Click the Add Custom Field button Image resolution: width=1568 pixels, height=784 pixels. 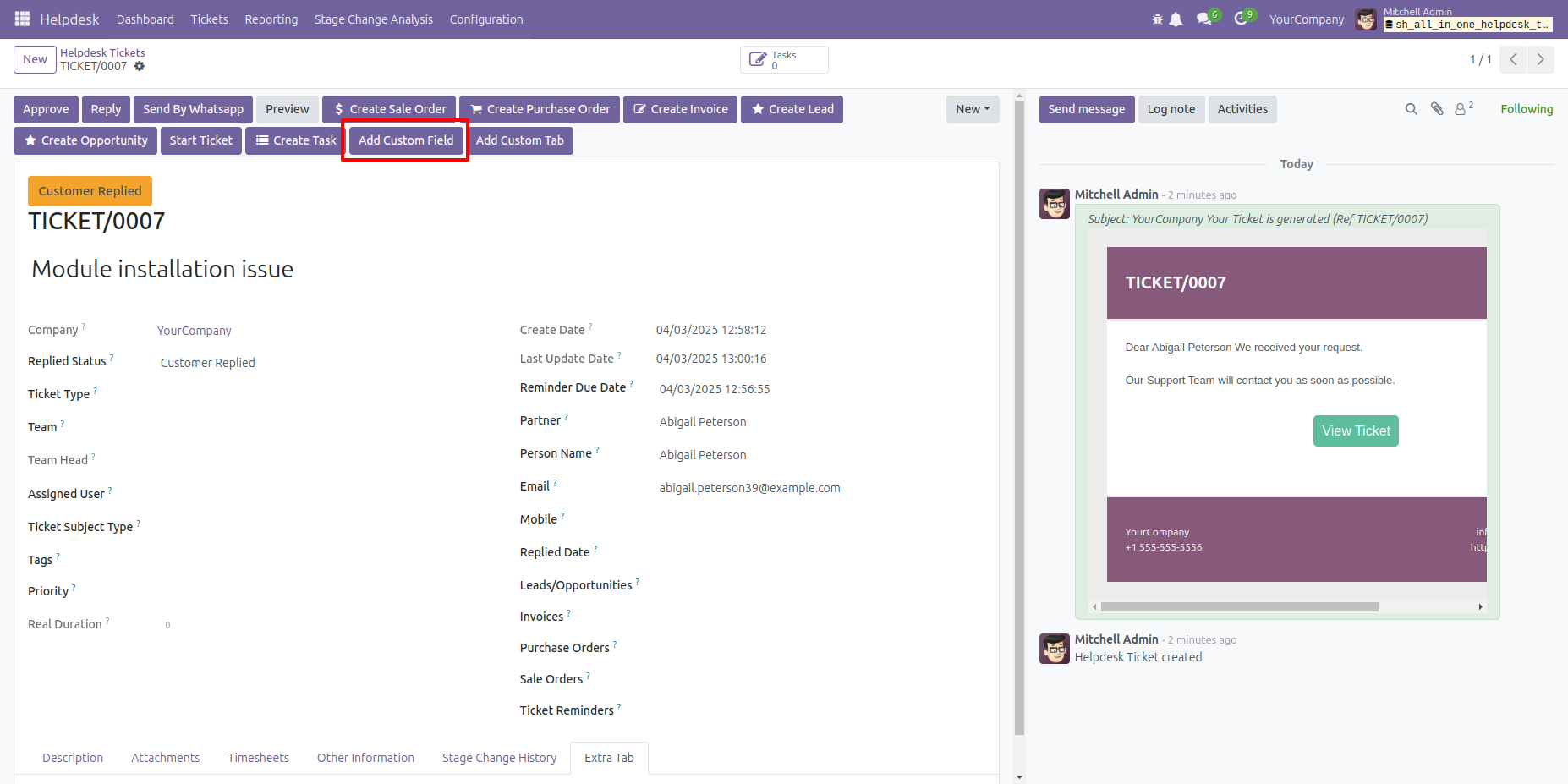tap(406, 140)
